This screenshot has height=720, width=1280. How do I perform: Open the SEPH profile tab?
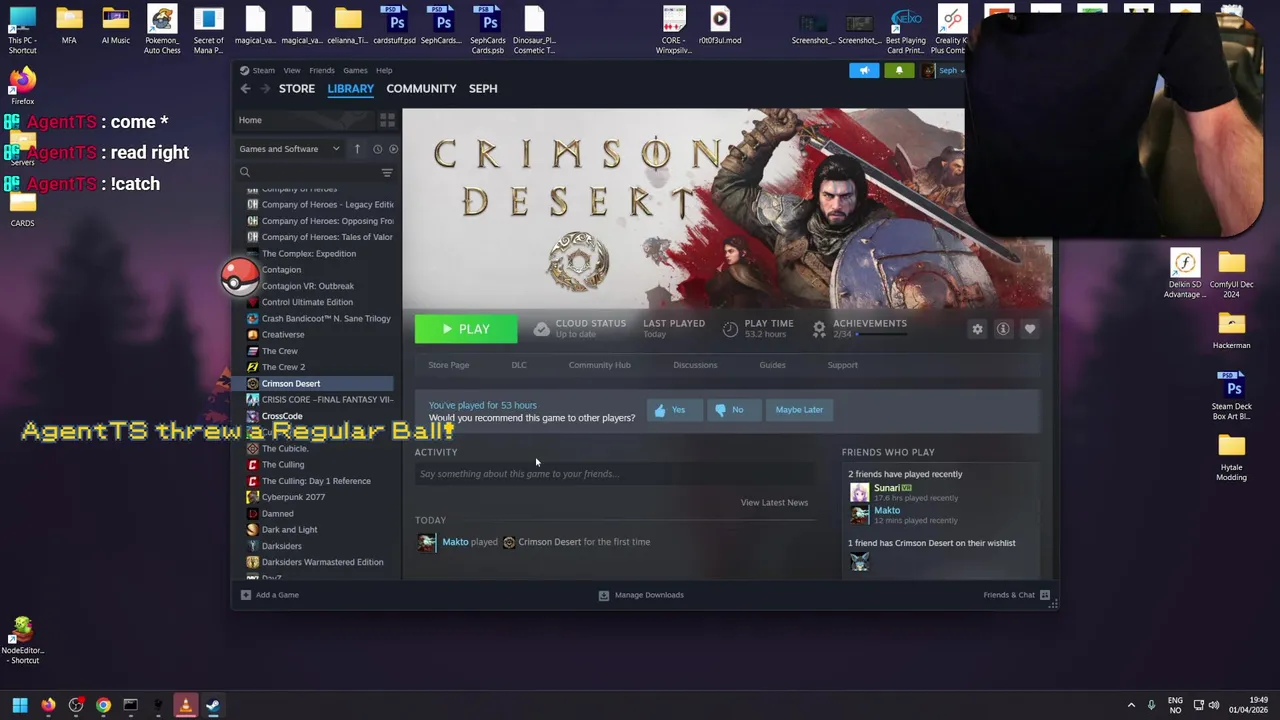tap(483, 88)
